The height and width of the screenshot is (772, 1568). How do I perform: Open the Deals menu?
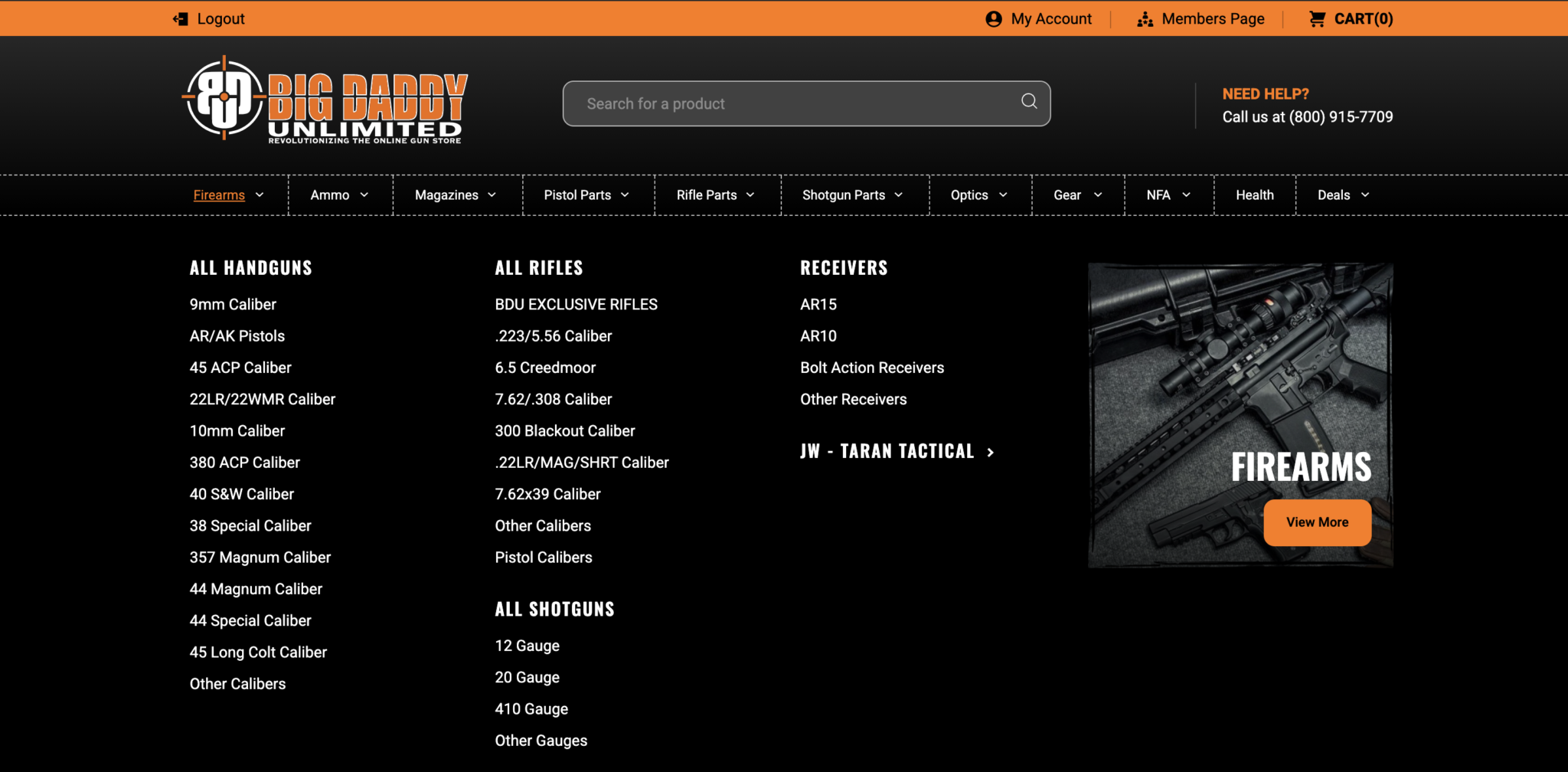pos(1341,195)
